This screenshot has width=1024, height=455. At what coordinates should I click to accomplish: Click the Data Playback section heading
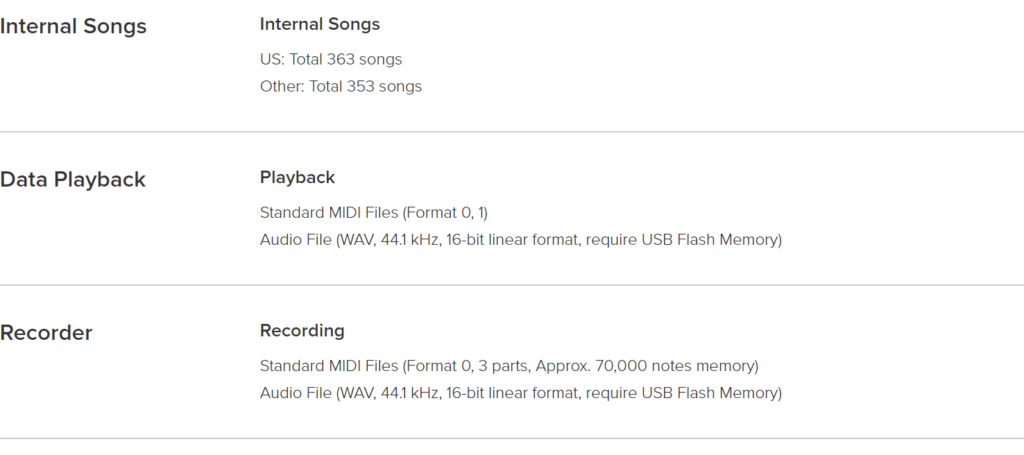[72, 180]
